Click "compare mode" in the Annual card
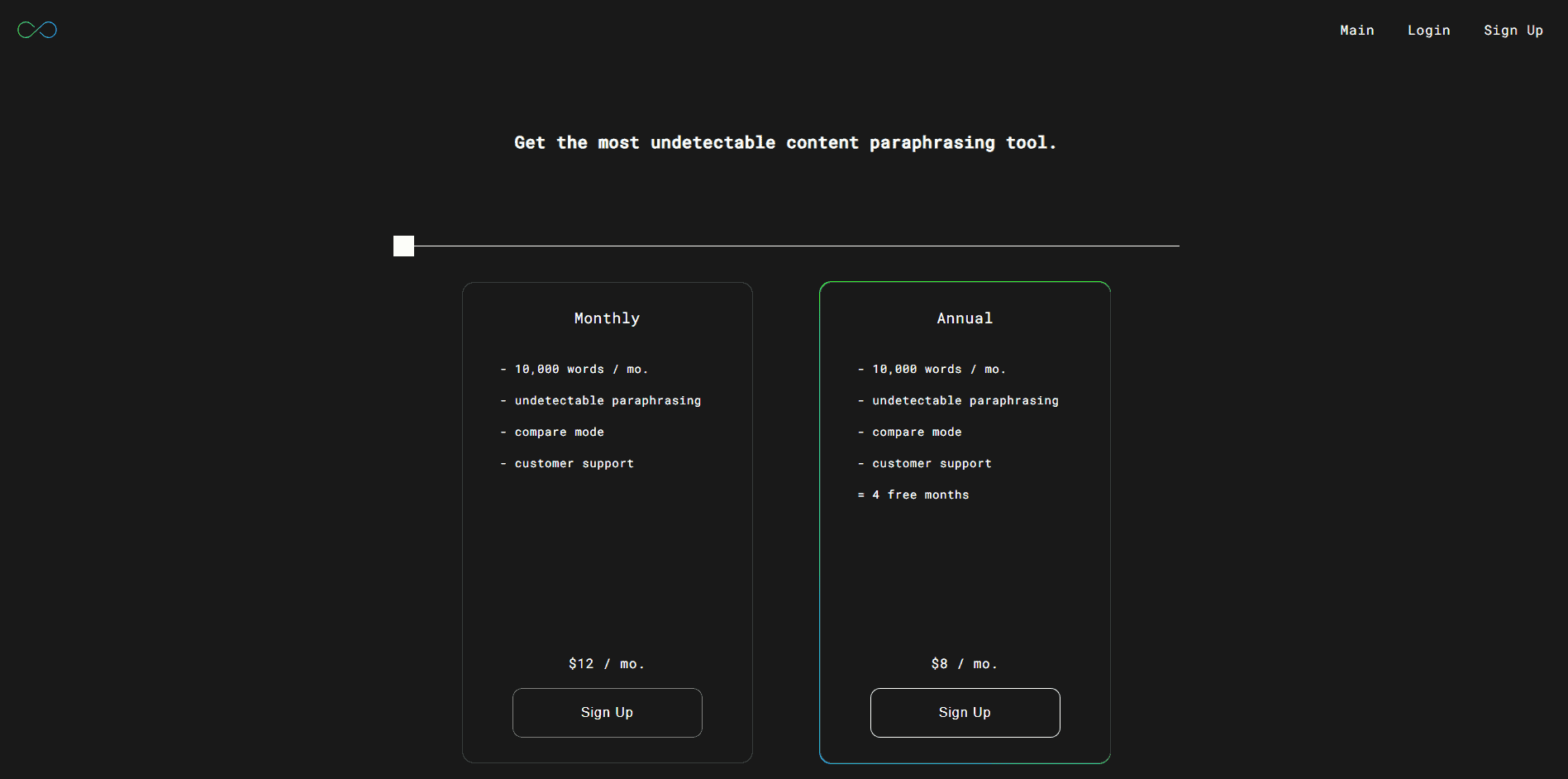The width and height of the screenshot is (1568, 779). [917, 432]
